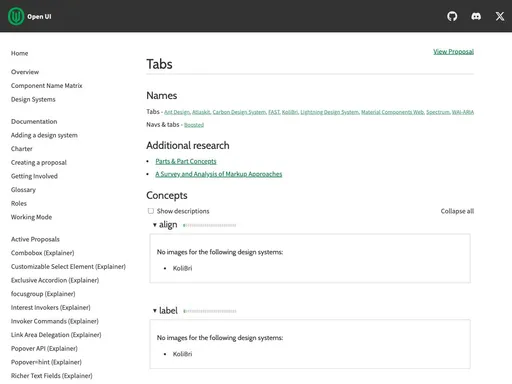Open the Carbon Design System link

pos(239,112)
